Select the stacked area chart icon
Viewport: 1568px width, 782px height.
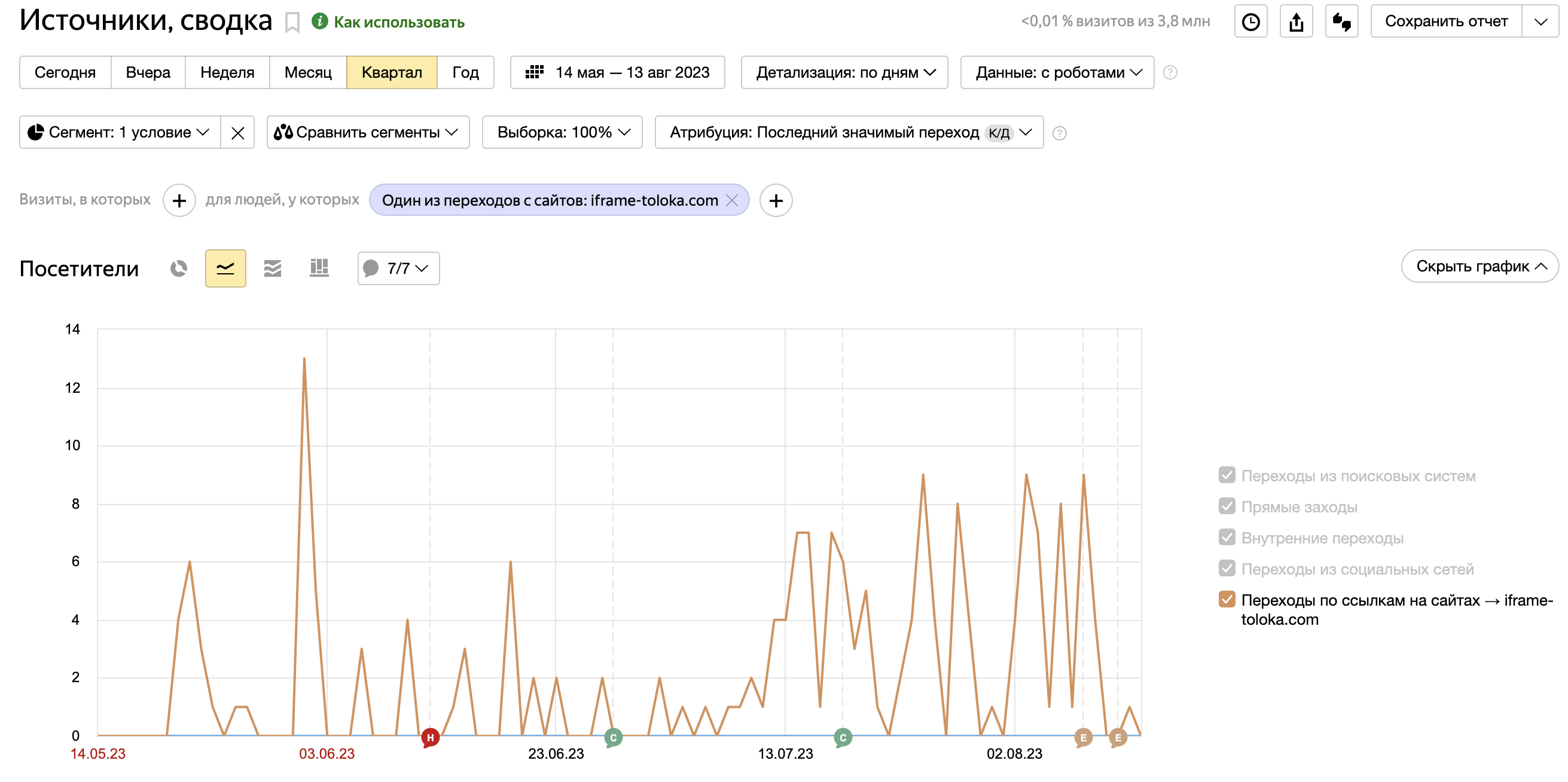(x=272, y=268)
